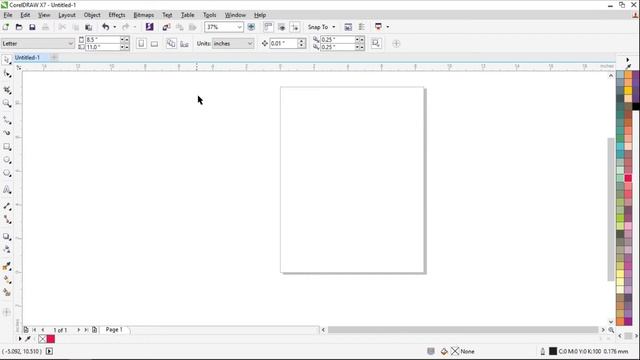Select the Text tool
This screenshot has height=360, width=640.
7,190
